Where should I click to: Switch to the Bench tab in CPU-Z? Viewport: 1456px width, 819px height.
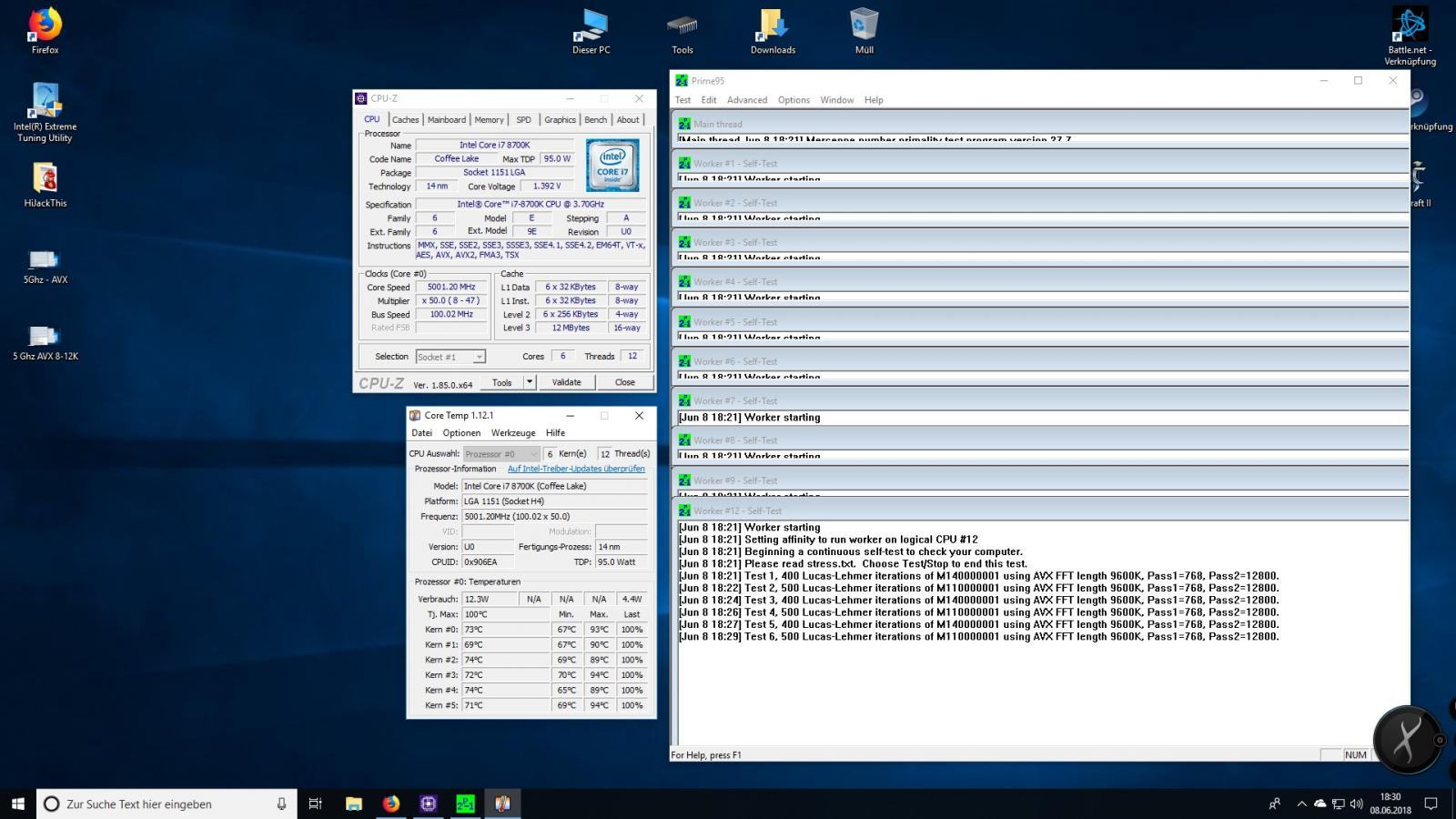595,119
